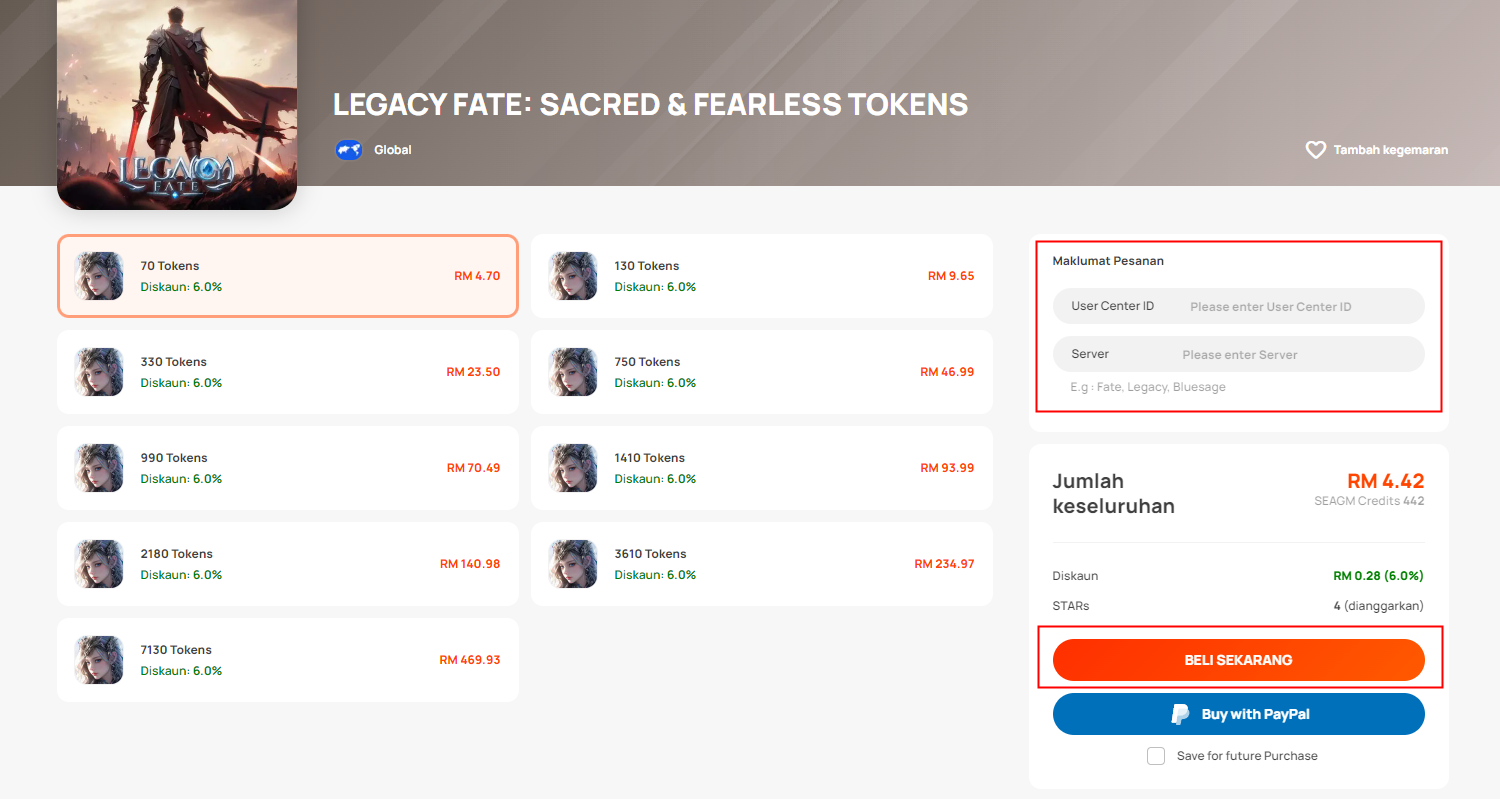The image size is (1500, 799).
Task: Pick the 2180 Tokens RM 140.98 option
Action: point(288,564)
